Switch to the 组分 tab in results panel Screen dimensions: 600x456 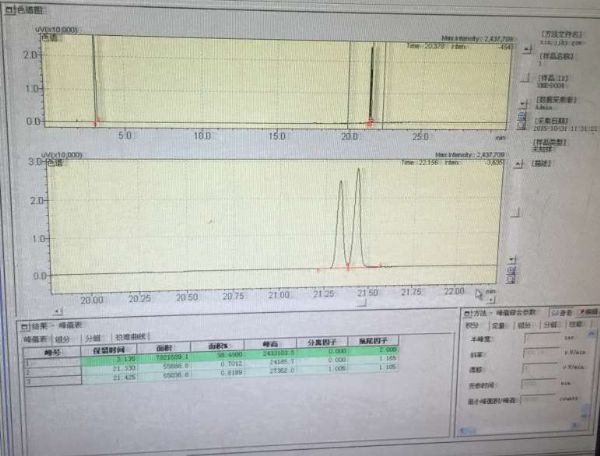tap(64, 337)
